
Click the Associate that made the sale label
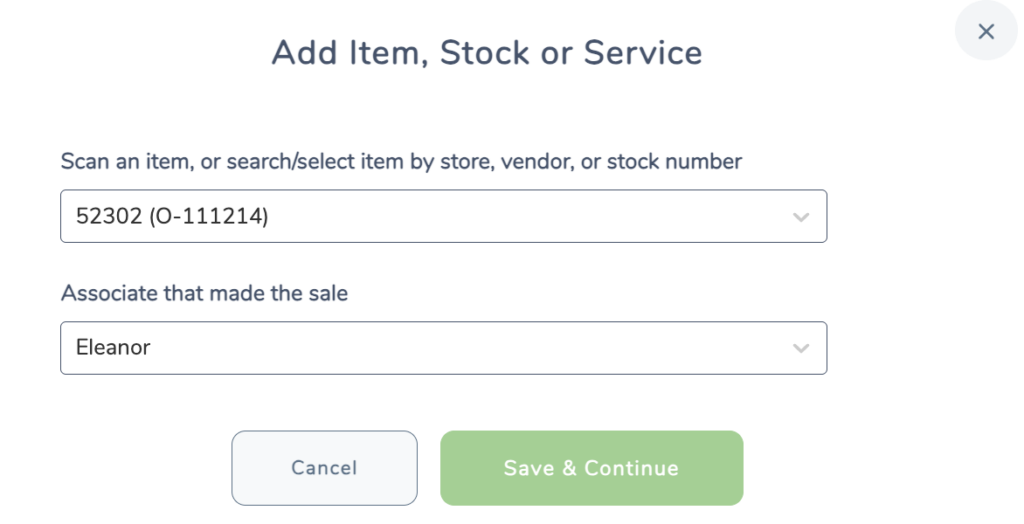(x=204, y=293)
